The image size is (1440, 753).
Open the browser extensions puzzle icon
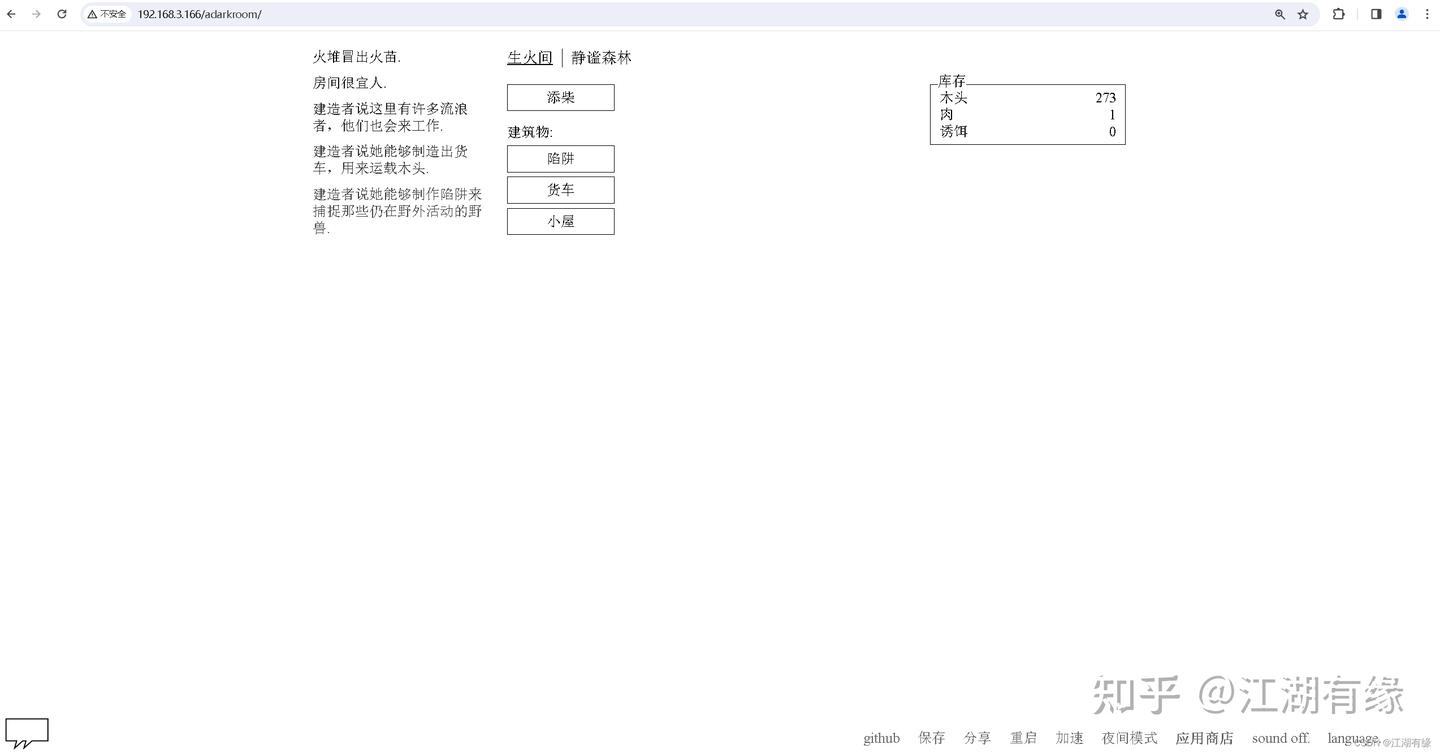coord(1337,14)
